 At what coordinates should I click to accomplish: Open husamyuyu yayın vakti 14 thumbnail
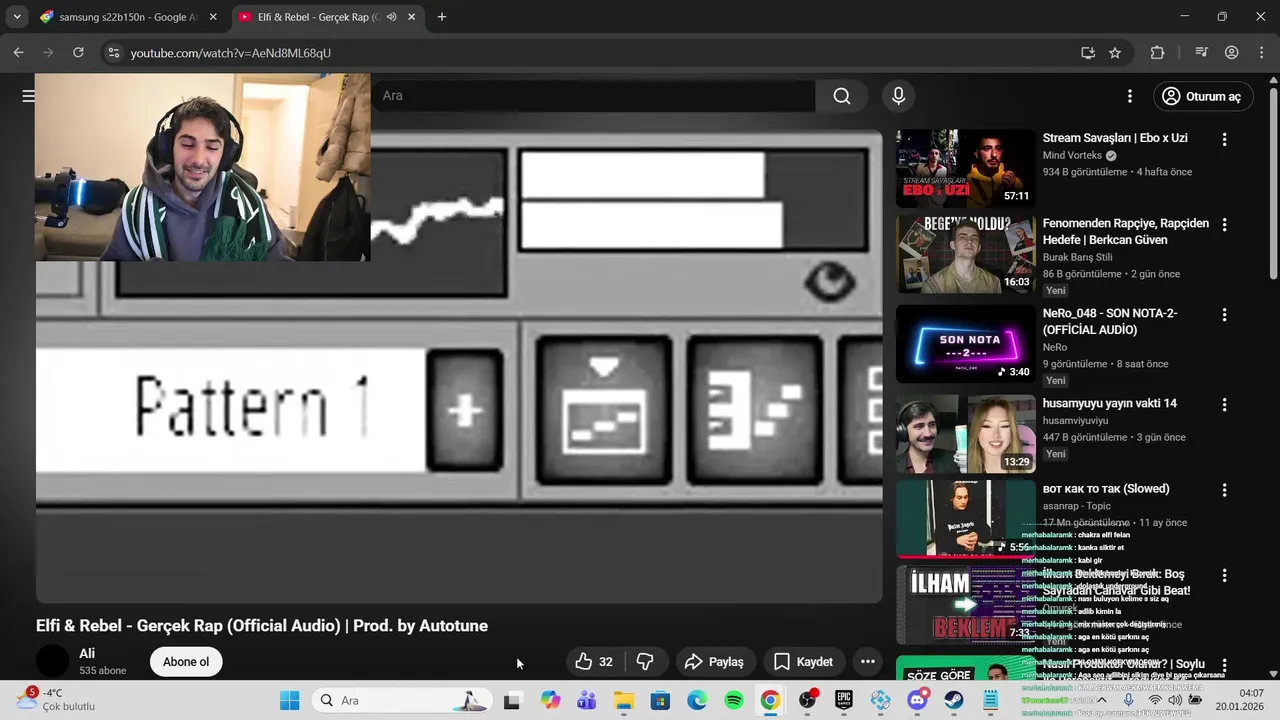click(966, 434)
